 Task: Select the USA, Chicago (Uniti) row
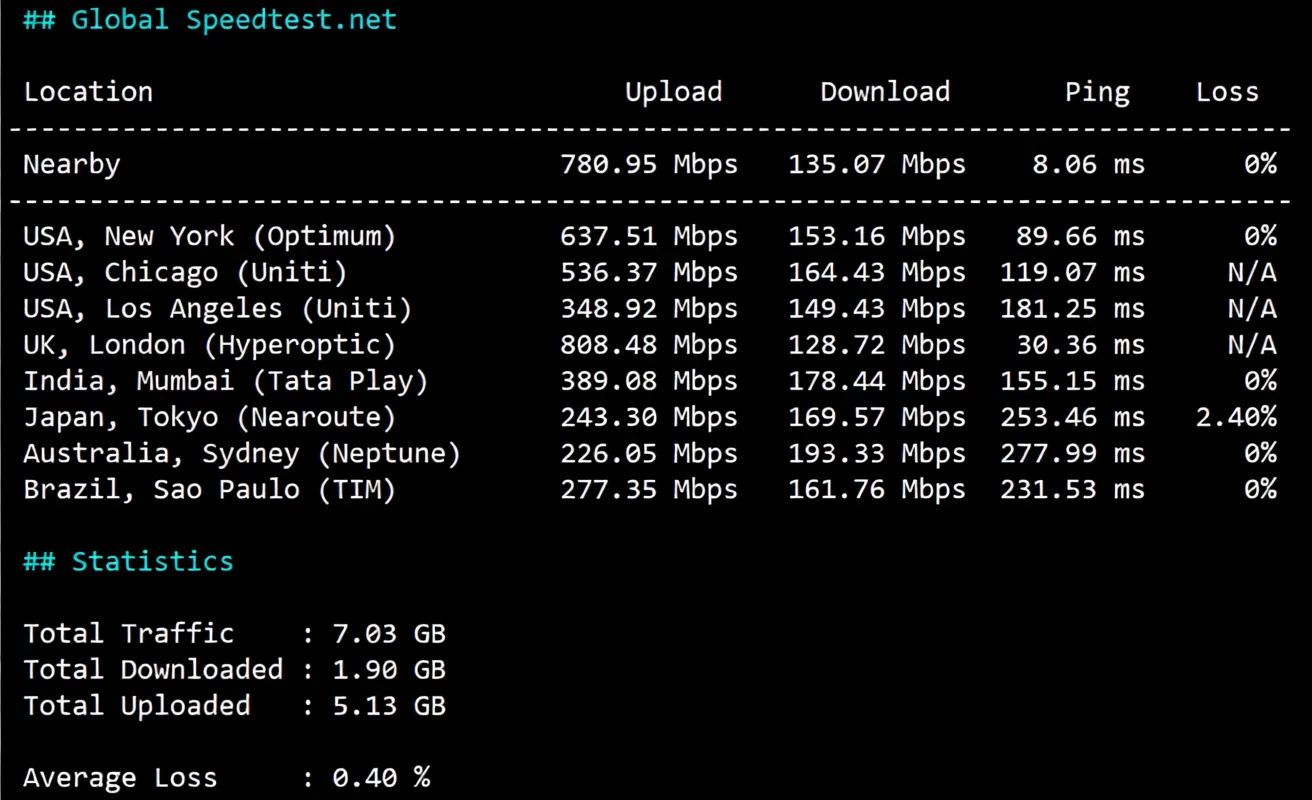click(x=175, y=272)
